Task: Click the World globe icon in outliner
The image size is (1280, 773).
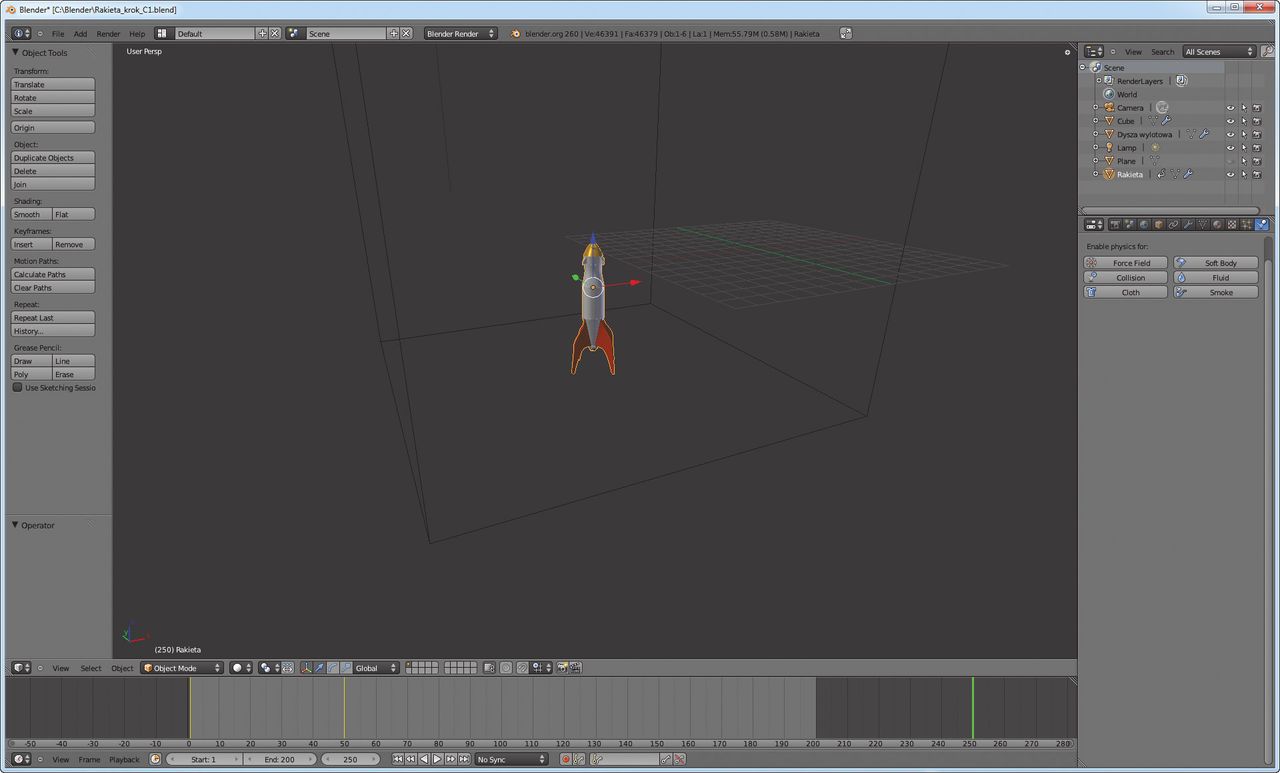Action: [1109, 94]
